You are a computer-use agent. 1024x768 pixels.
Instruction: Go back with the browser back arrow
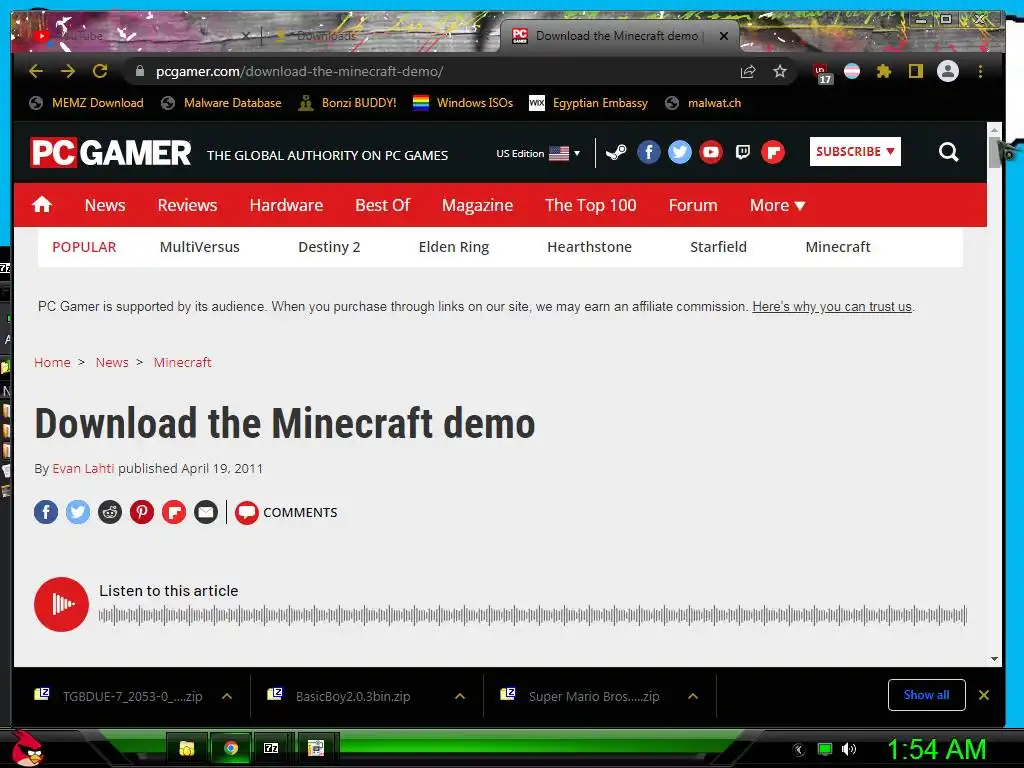pos(36,71)
